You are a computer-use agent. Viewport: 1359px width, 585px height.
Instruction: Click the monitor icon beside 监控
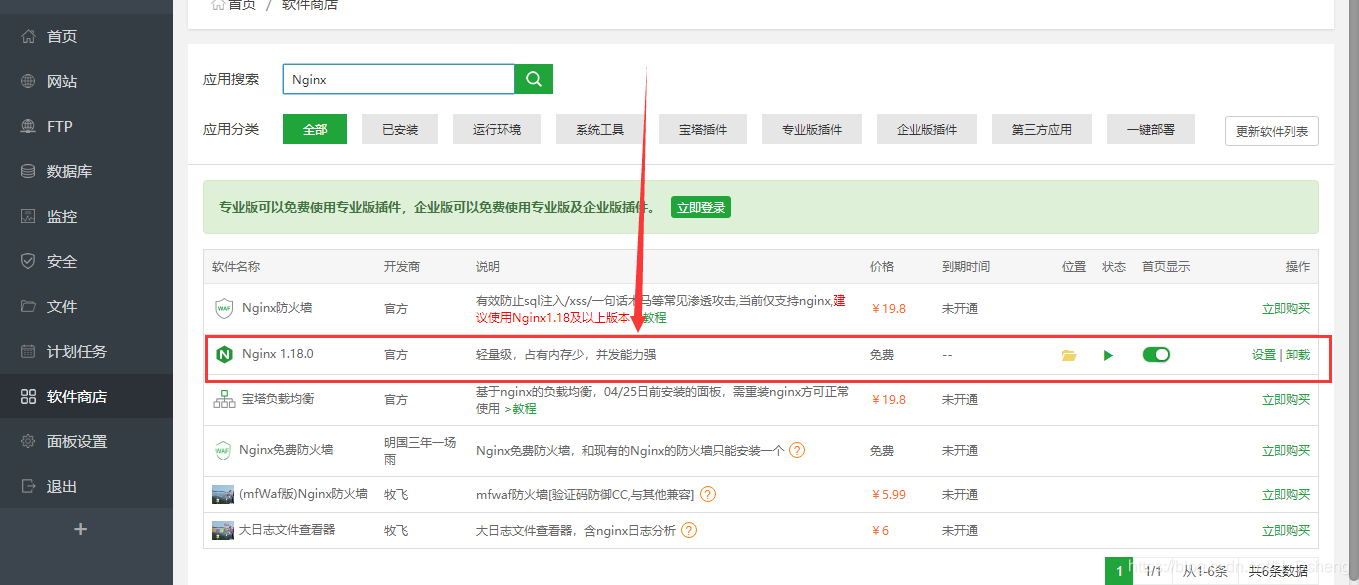[28, 217]
